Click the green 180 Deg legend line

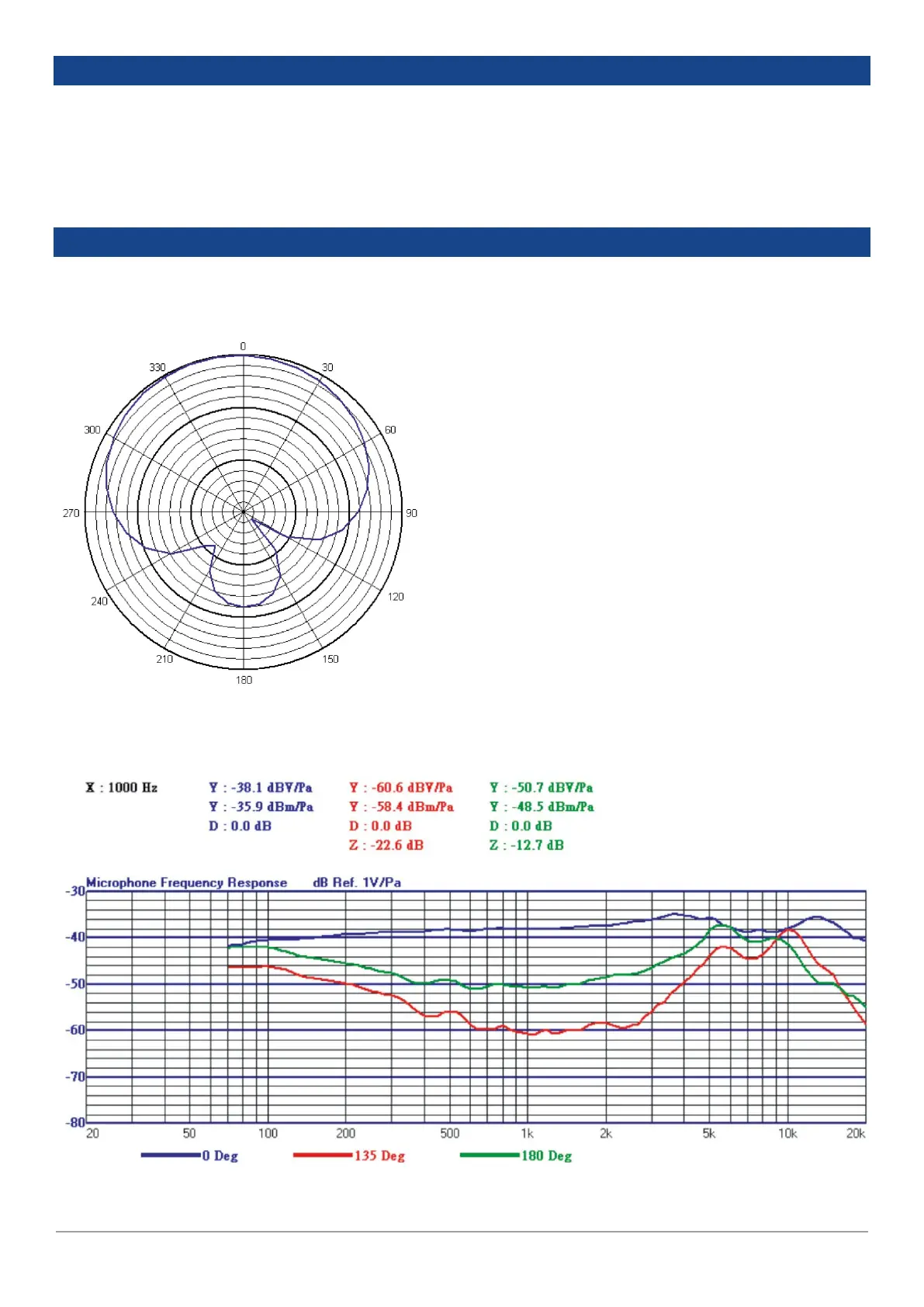(490, 1155)
